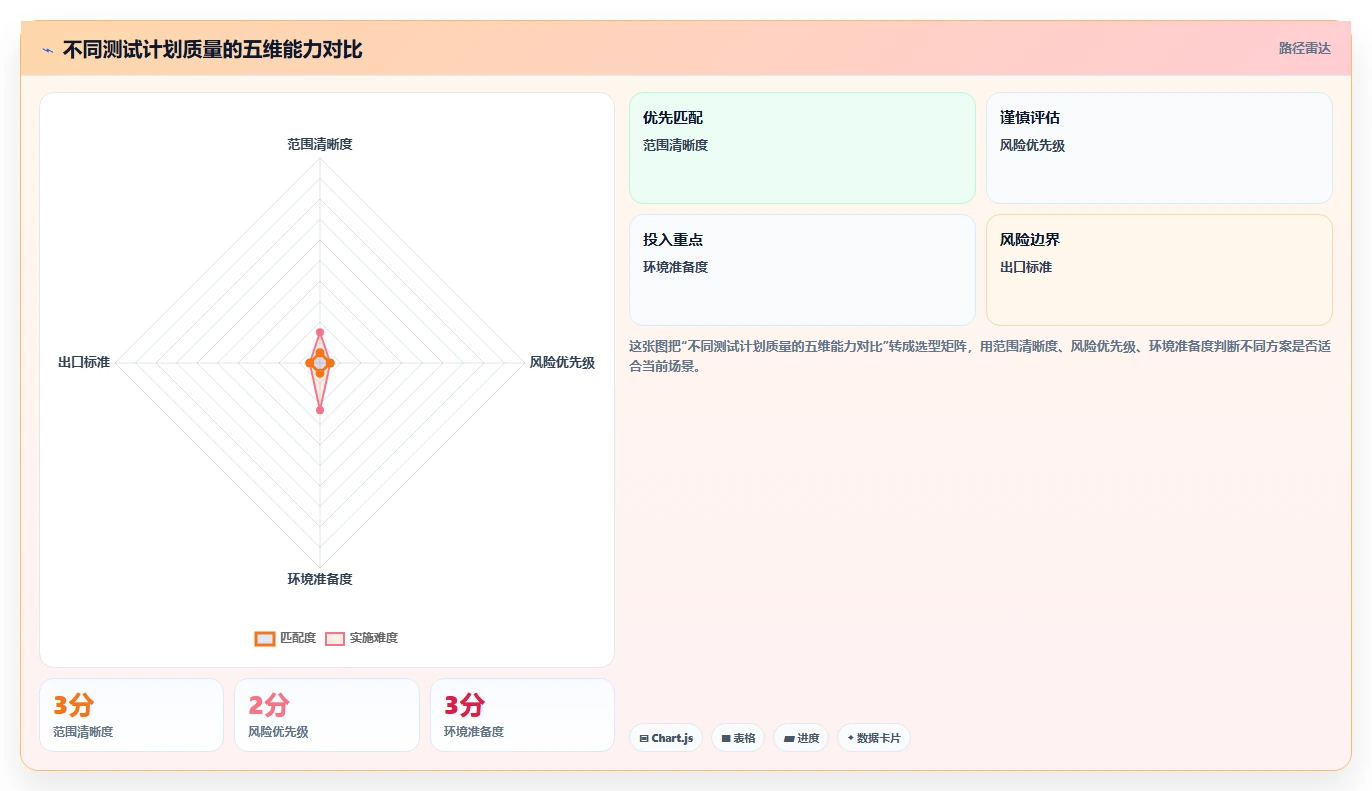Click the bottom pink 实施难度 radar point

(320, 410)
